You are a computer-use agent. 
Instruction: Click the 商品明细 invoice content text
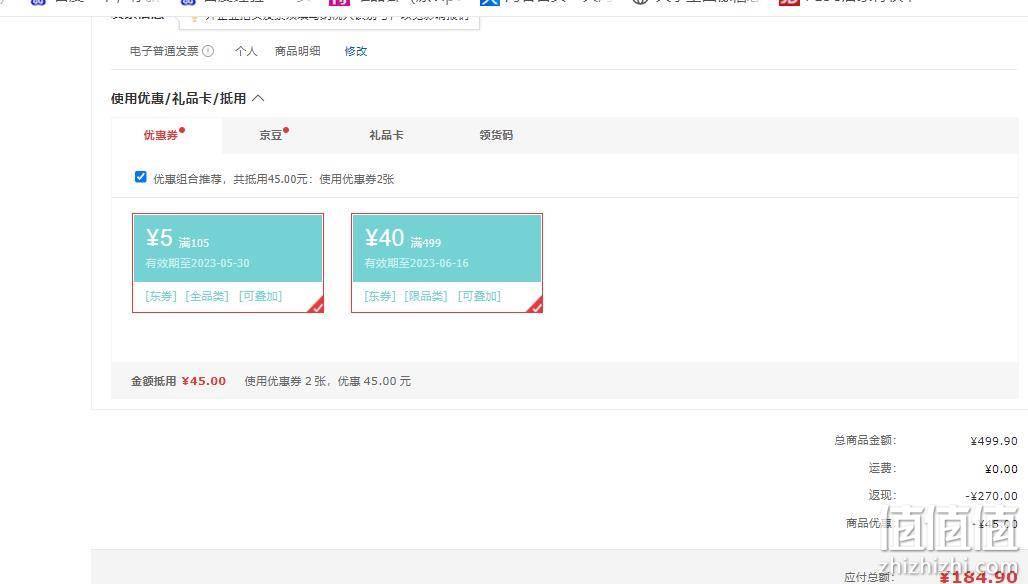(298, 51)
